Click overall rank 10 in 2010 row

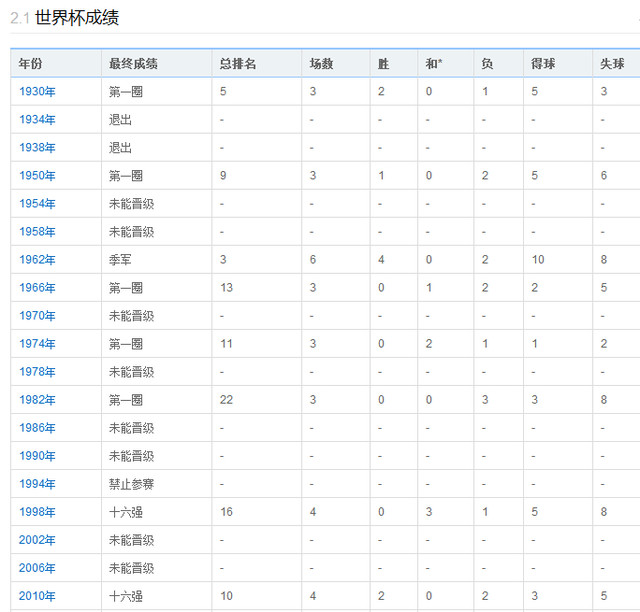(x=227, y=596)
